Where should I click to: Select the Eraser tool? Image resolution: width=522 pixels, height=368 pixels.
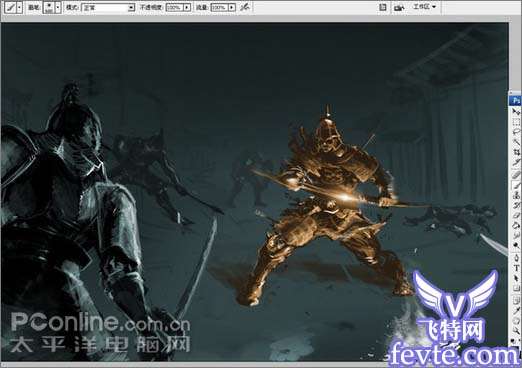(x=516, y=215)
